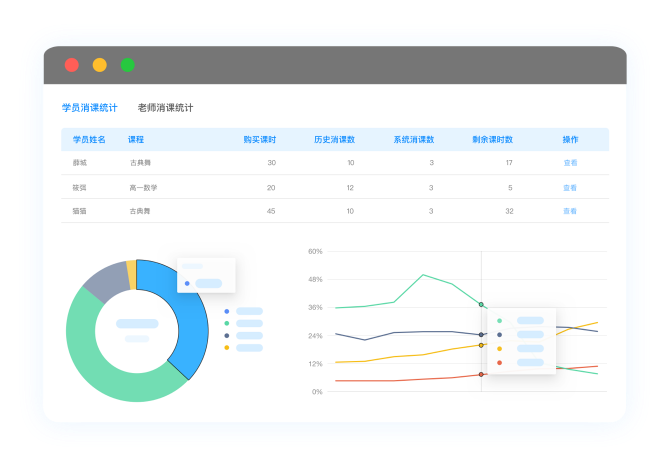Open the 老师消课统计 tab
This screenshot has height=468, width=670.
(165, 108)
